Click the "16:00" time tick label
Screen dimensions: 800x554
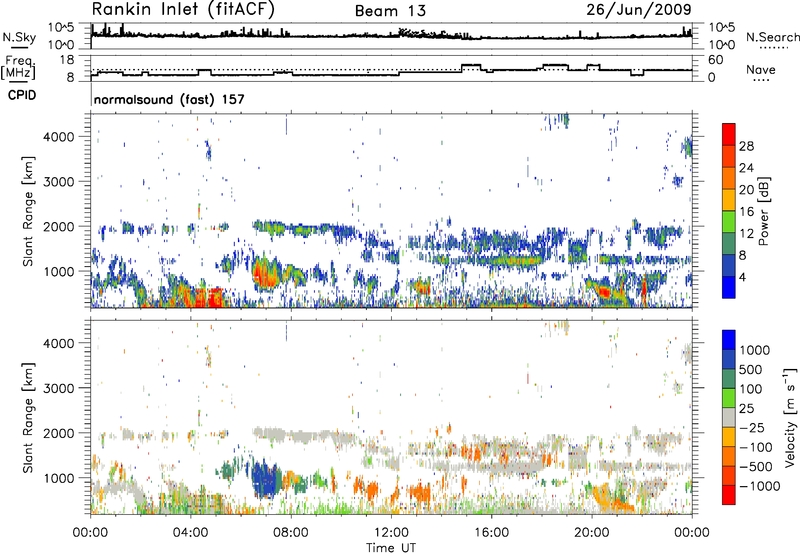(x=491, y=533)
